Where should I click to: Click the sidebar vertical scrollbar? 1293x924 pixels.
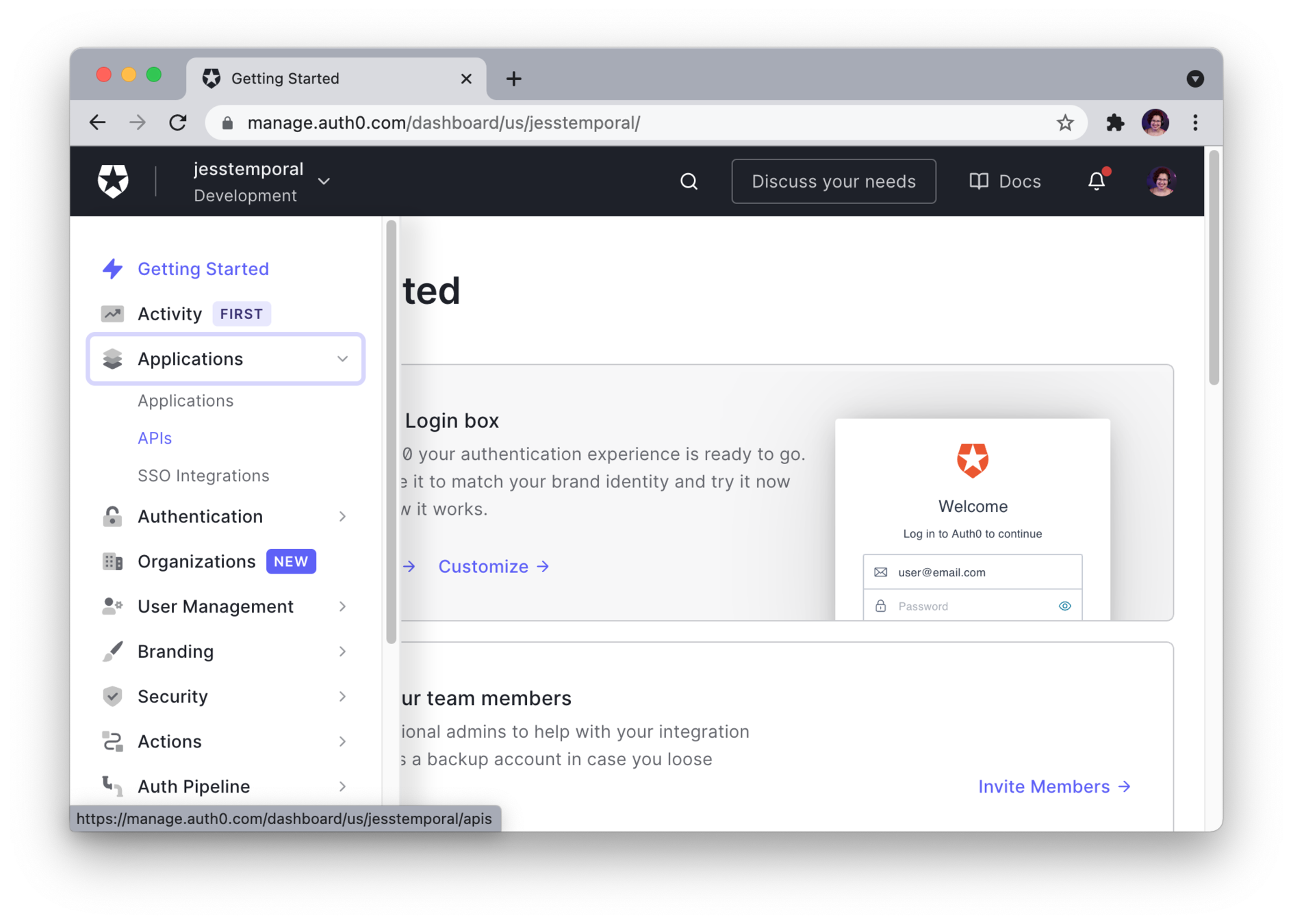coord(391,431)
